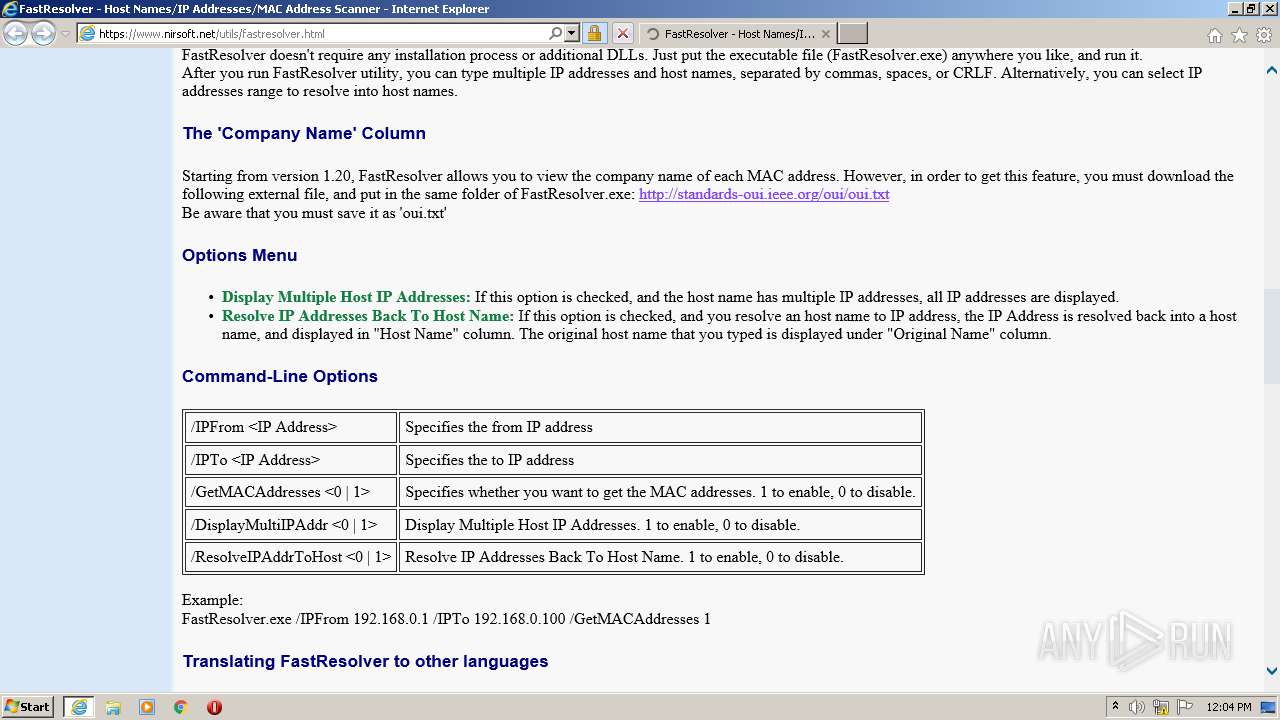Click the 12:04 PM system clock
The image size is (1280, 720).
(x=1229, y=707)
